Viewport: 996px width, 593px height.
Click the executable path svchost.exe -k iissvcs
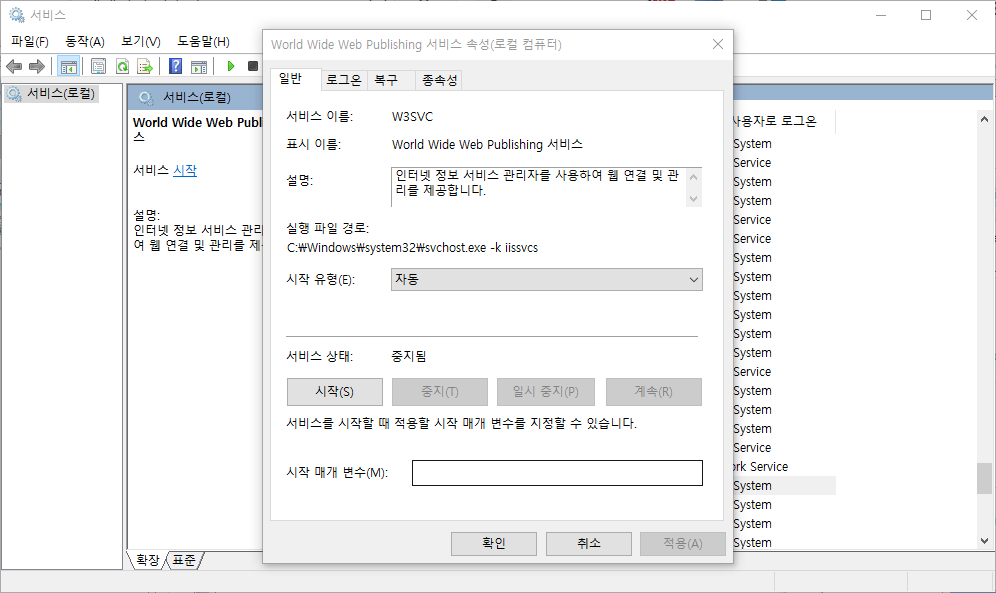[x=412, y=248]
